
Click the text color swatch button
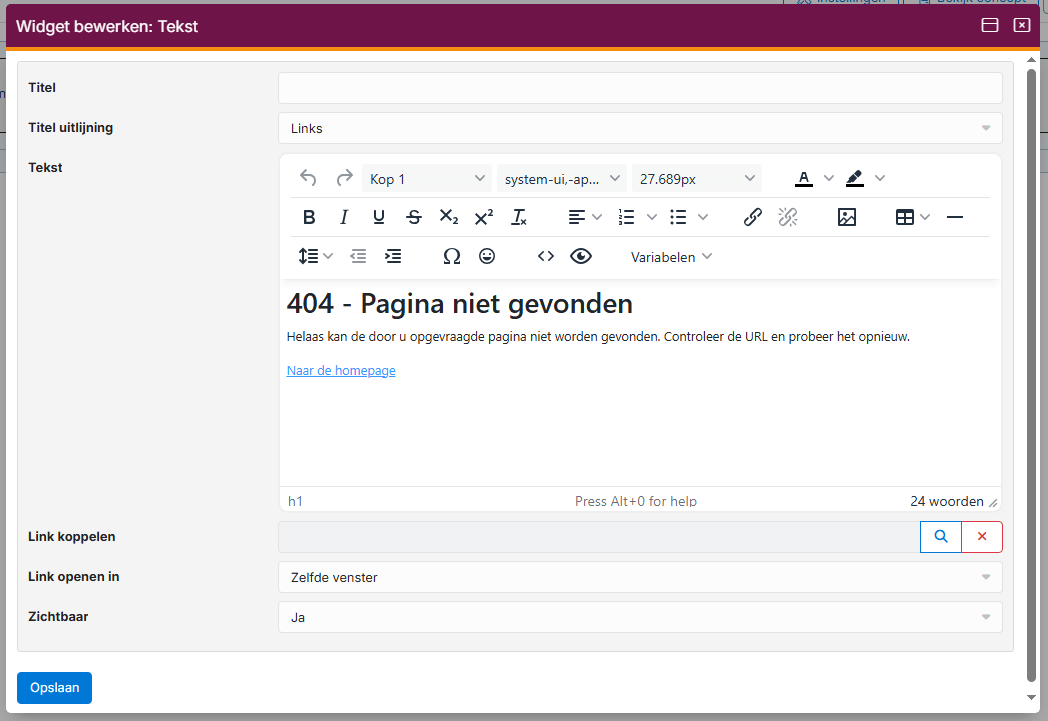pos(804,178)
